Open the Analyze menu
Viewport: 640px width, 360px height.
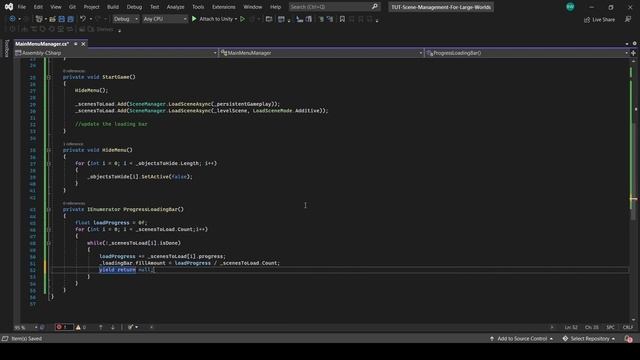tap(176, 7)
